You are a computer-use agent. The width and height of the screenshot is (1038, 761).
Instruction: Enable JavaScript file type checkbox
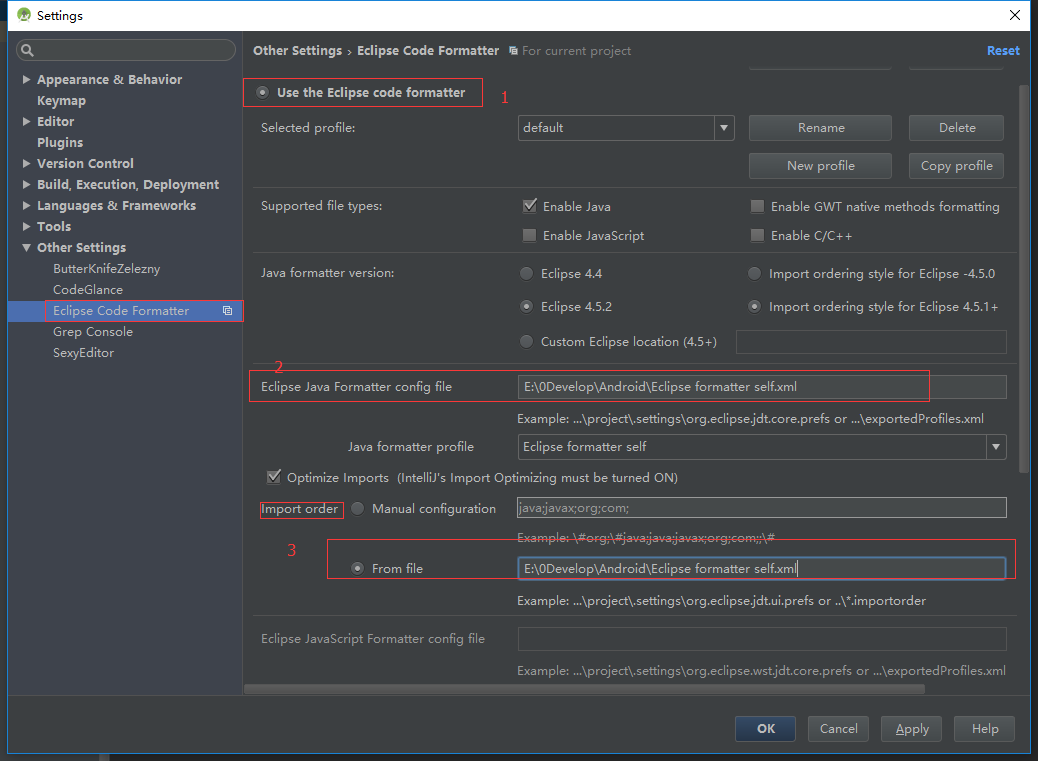click(x=530, y=236)
